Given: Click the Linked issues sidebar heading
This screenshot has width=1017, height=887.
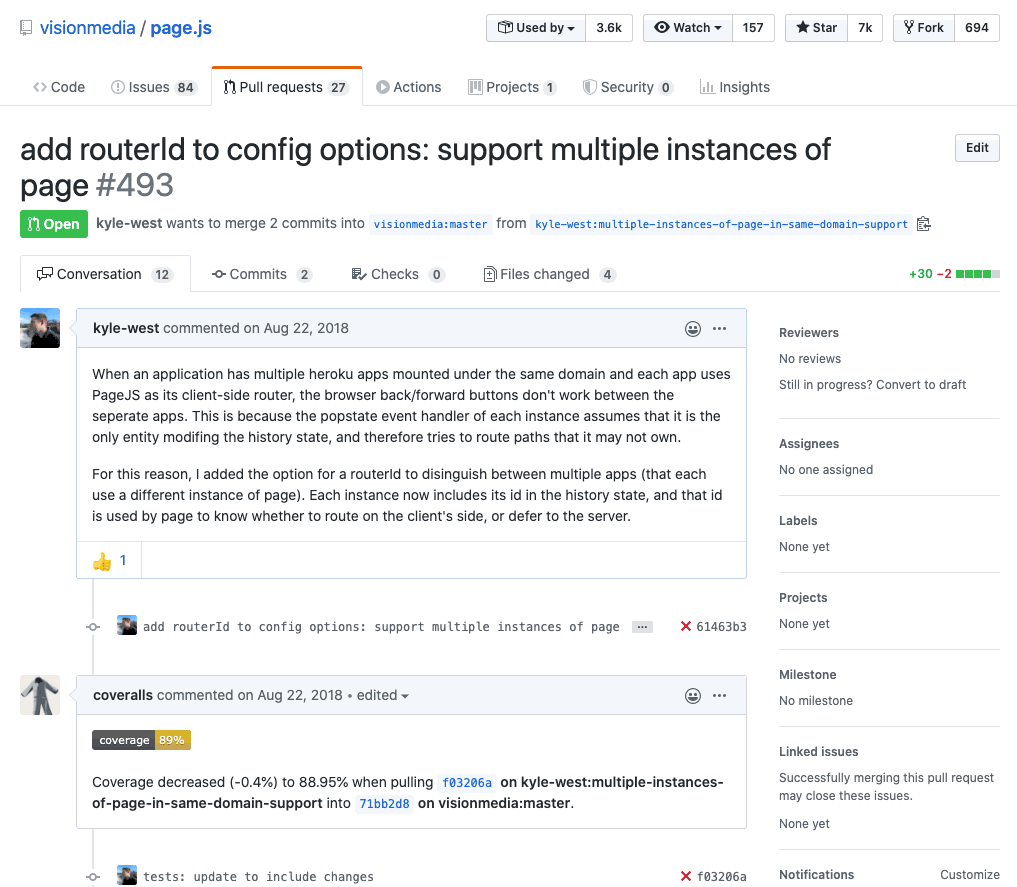Looking at the screenshot, I should 819,751.
